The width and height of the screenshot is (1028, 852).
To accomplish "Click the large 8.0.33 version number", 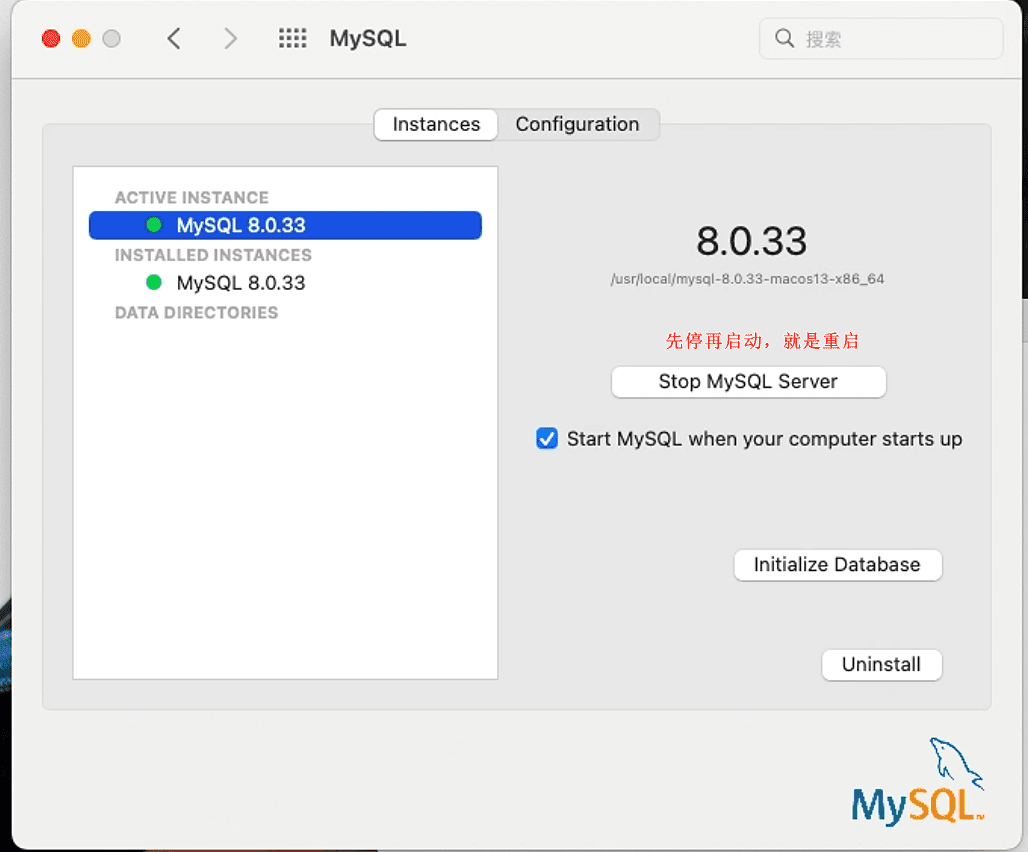I will tap(751, 241).
